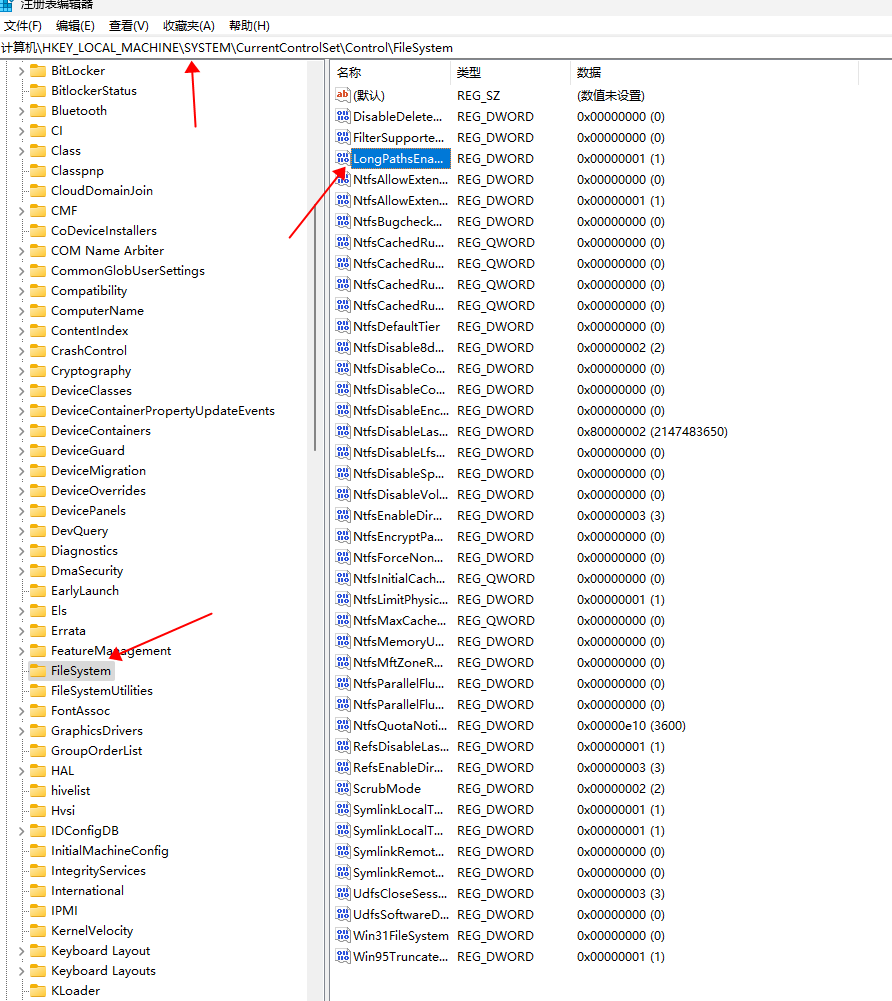The height and width of the screenshot is (1001, 892).
Task: Click the Win31FileSystem value icon
Action: point(343,935)
